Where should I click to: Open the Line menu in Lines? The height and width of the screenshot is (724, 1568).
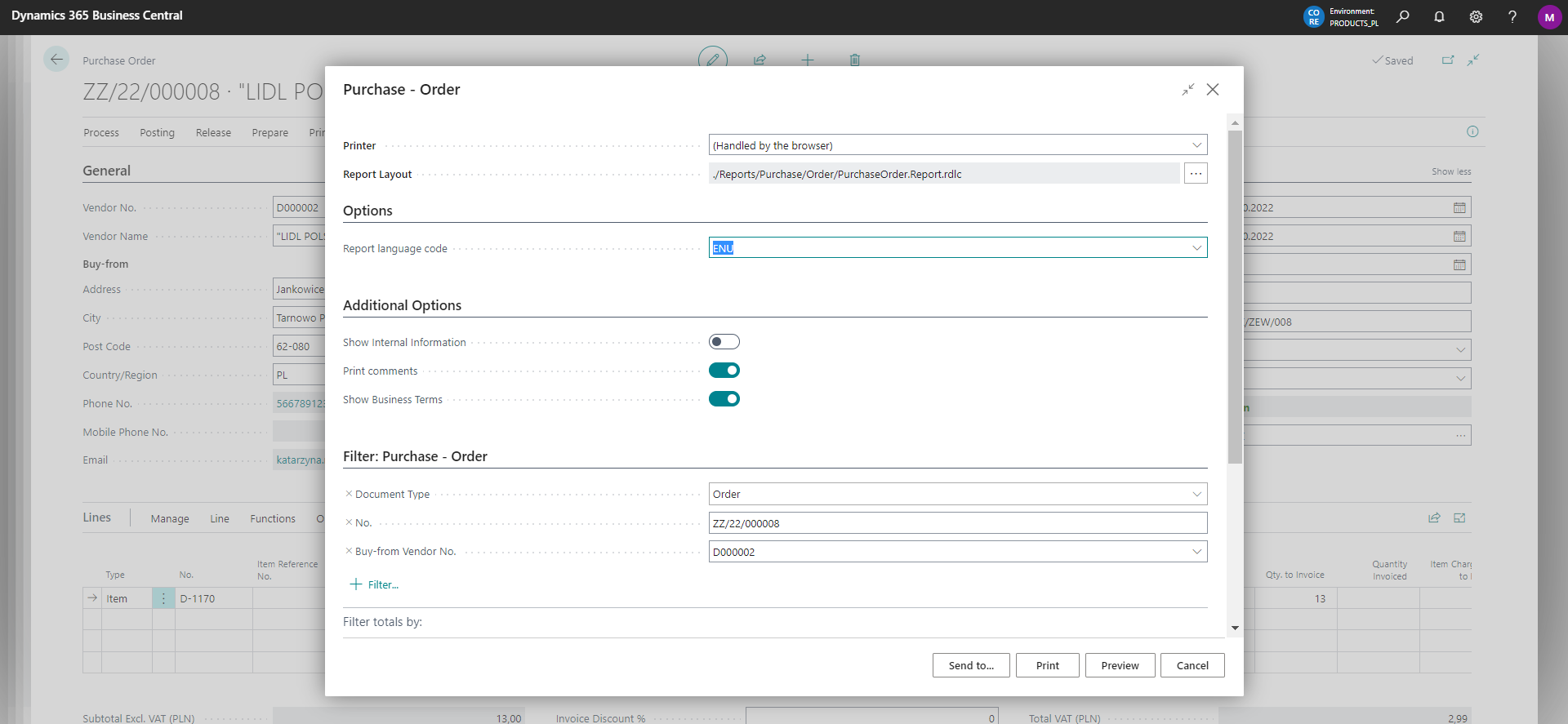(220, 518)
